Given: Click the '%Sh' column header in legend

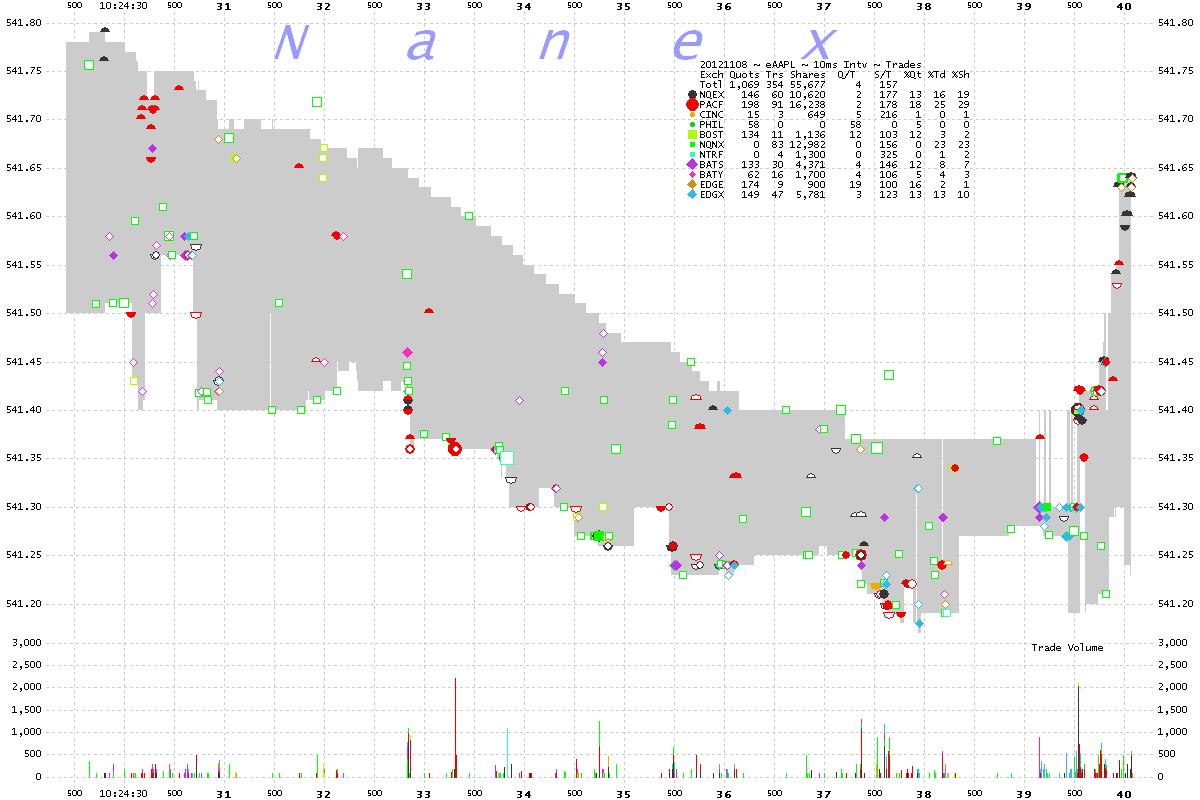Looking at the screenshot, I should point(960,75).
